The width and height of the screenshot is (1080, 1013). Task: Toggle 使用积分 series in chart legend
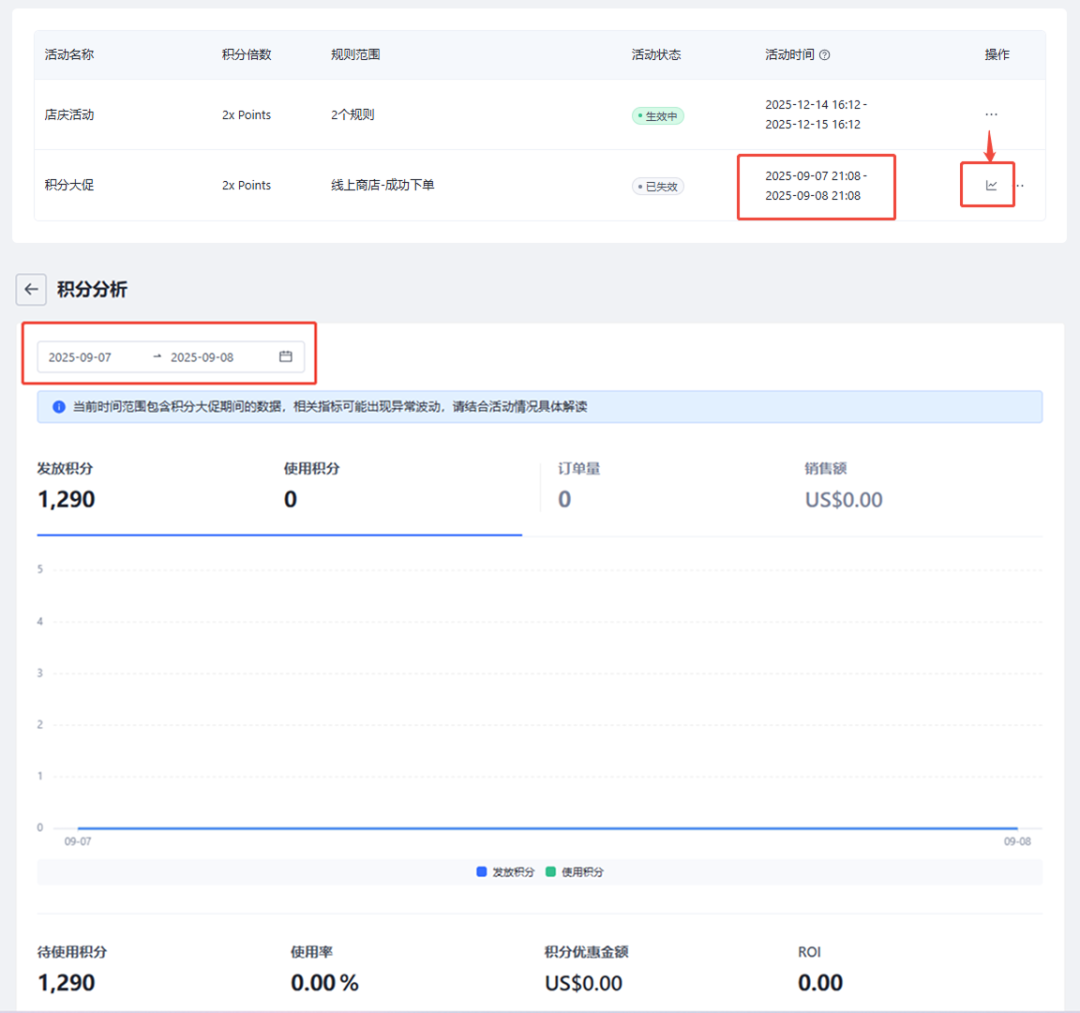(x=574, y=872)
